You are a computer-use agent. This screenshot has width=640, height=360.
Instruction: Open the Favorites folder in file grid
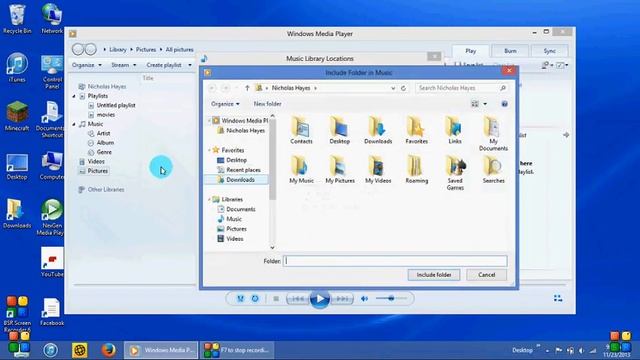[416, 131]
